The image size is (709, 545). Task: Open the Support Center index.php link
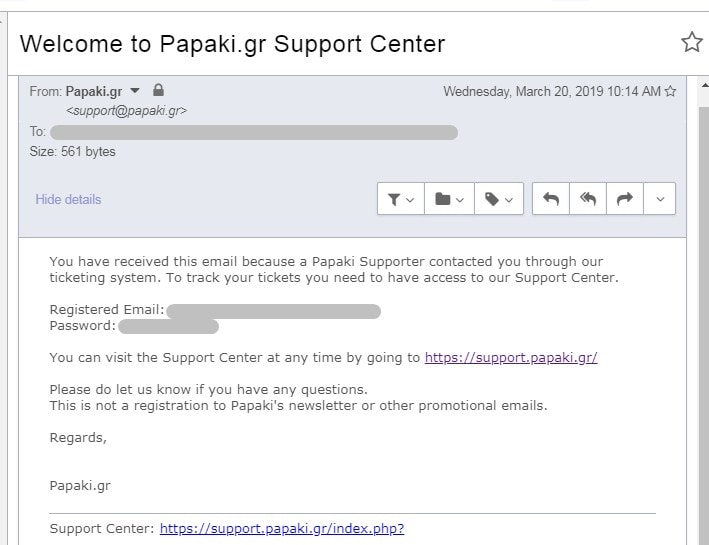pyautogui.click(x=282, y=528)
